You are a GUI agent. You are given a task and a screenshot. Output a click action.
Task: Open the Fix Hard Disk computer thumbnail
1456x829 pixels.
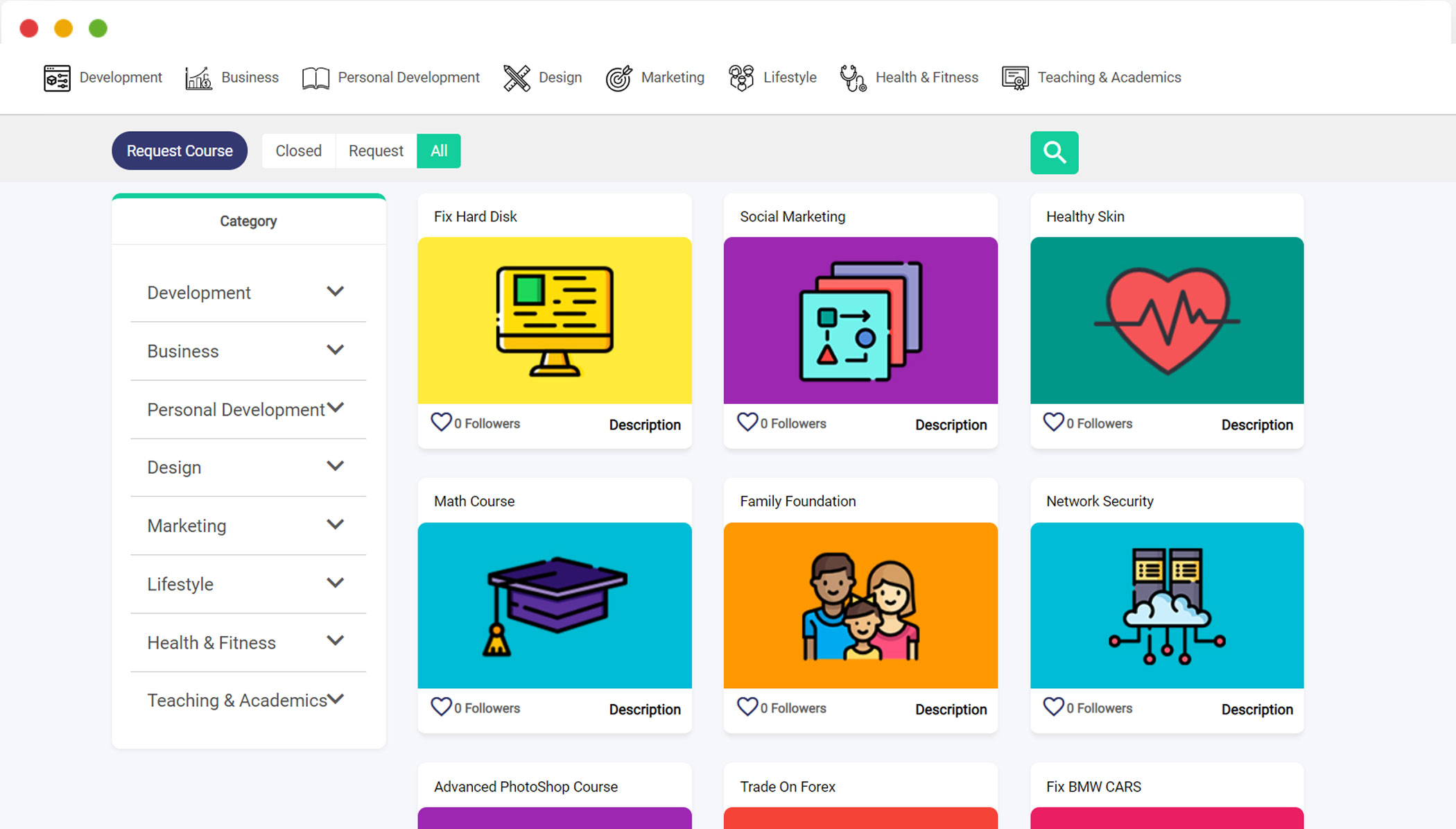point(555,321)
